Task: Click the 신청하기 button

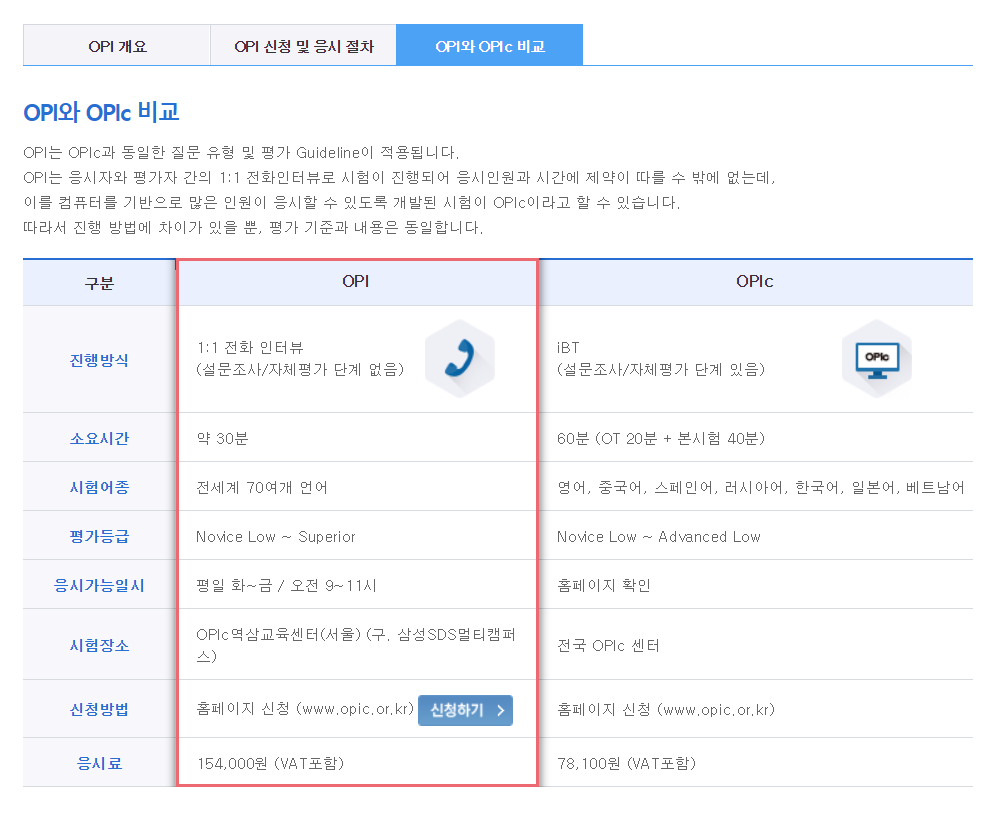Action: click(x=466, y=710)
